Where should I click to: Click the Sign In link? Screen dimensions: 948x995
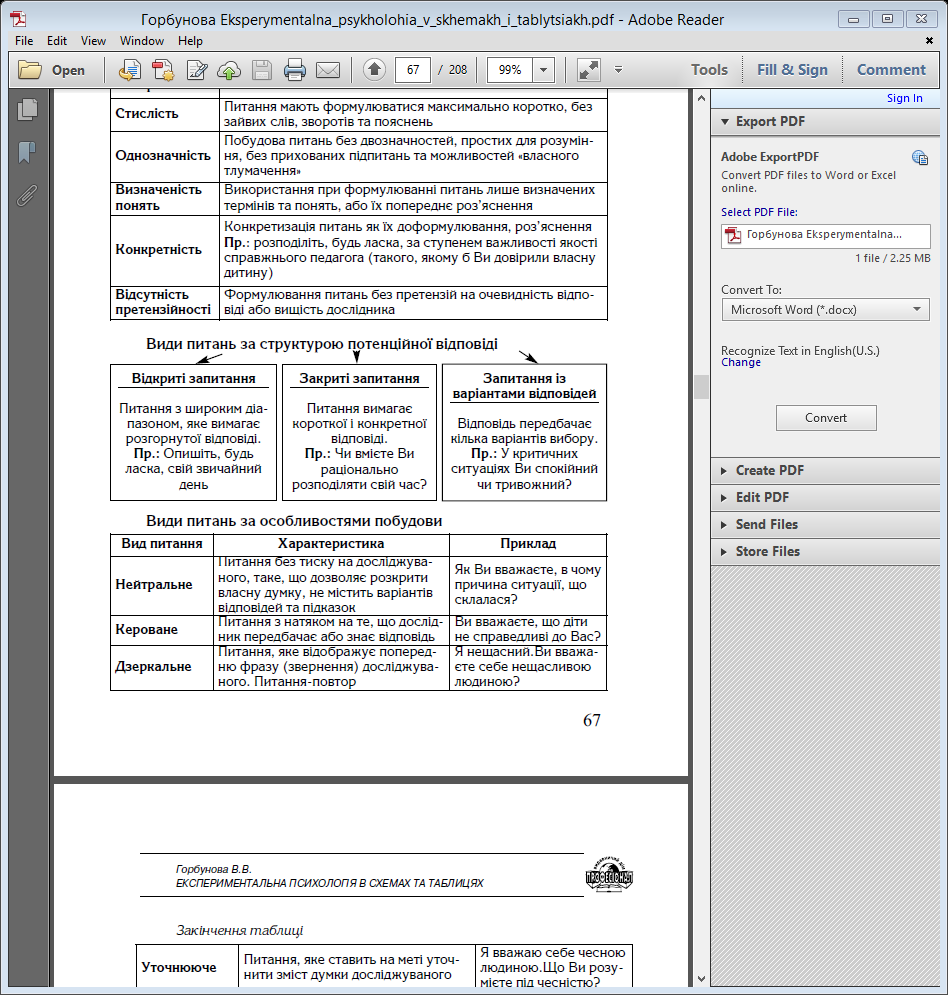pos(904,98)
